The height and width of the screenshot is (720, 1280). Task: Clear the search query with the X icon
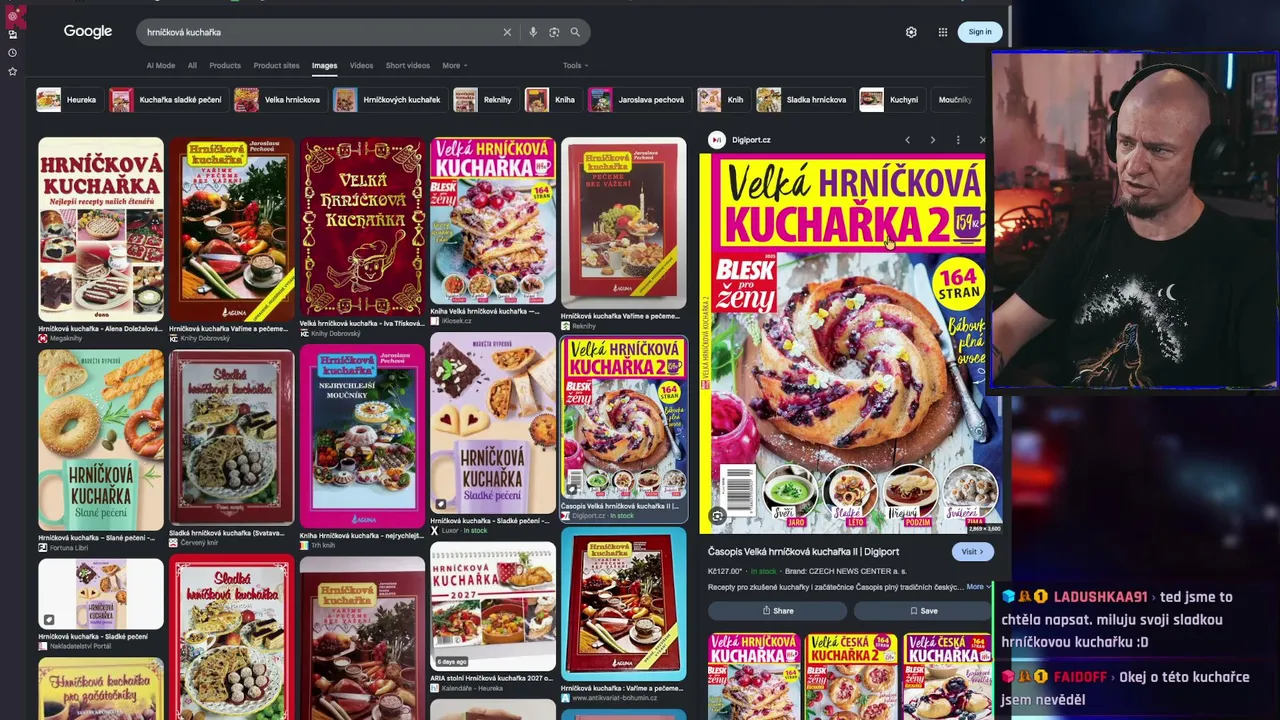[507, 32]
